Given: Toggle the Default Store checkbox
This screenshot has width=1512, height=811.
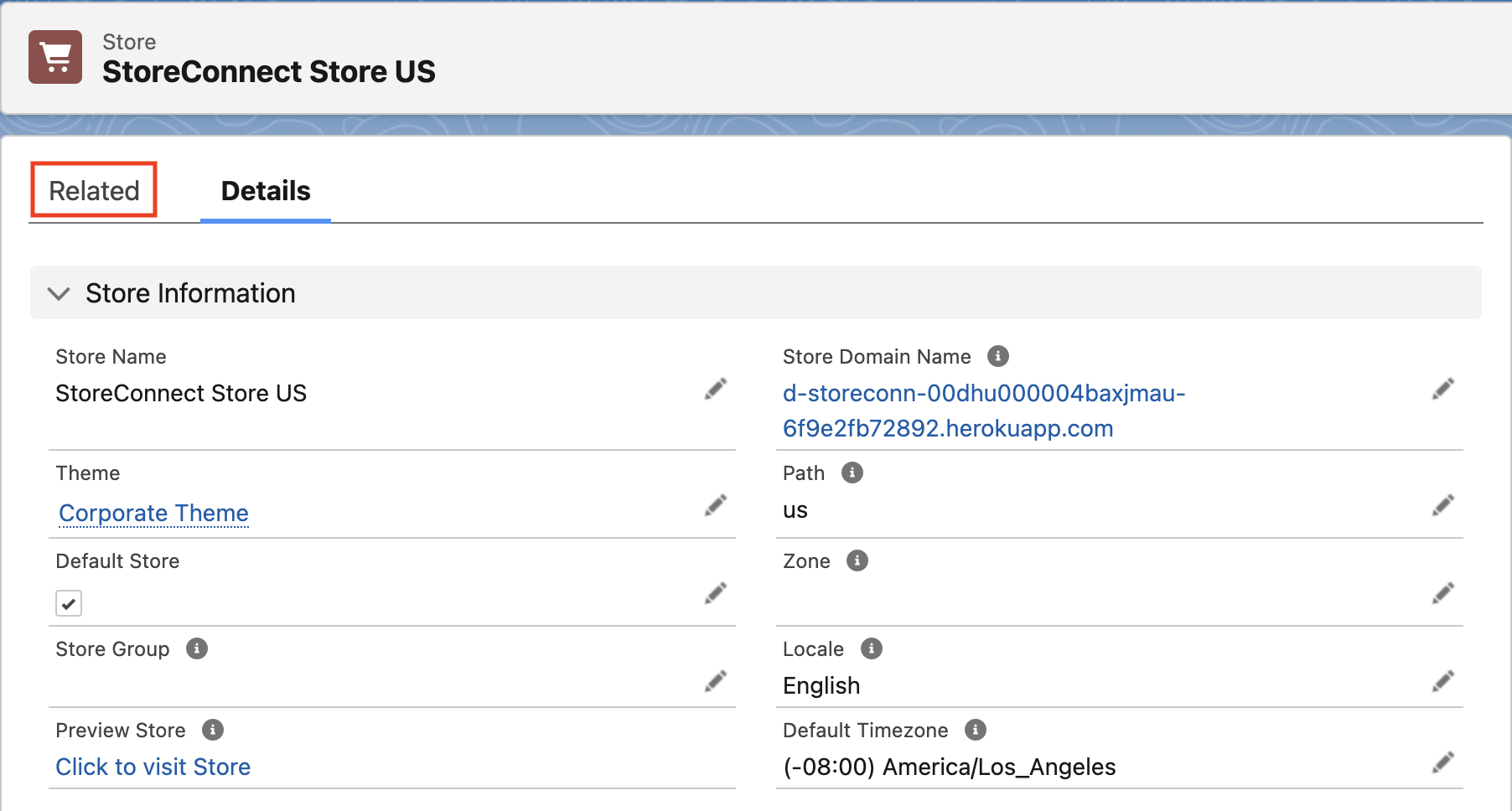Looking at the screenshot, I should 69,603.
